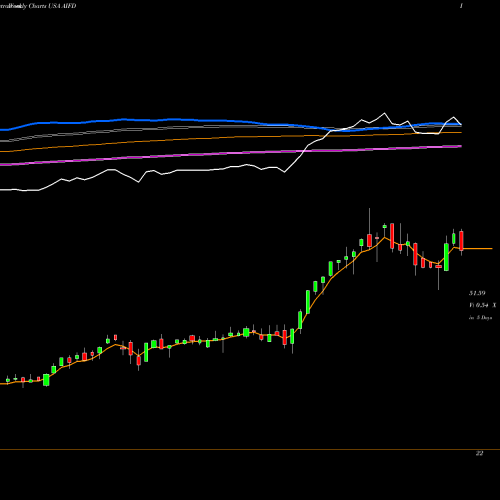This screenshot has height=500, width=500.
Task: Click the orange horizontal price marker extending right
Action: pyautogui.click(x=478, y=249)
